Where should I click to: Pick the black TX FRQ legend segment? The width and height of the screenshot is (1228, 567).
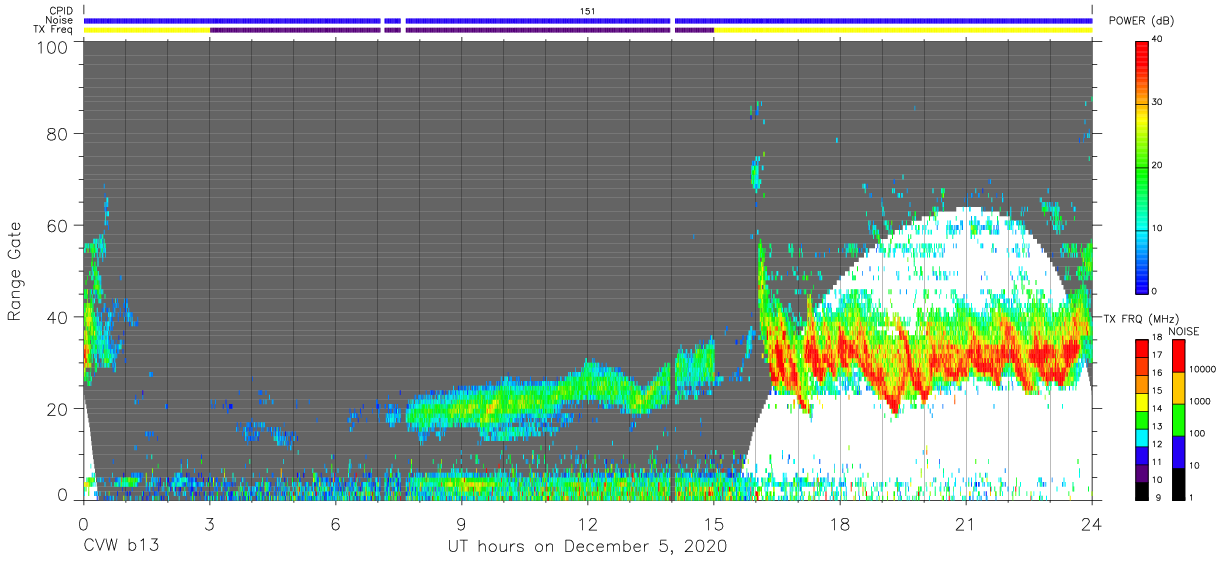[1143, 489]
